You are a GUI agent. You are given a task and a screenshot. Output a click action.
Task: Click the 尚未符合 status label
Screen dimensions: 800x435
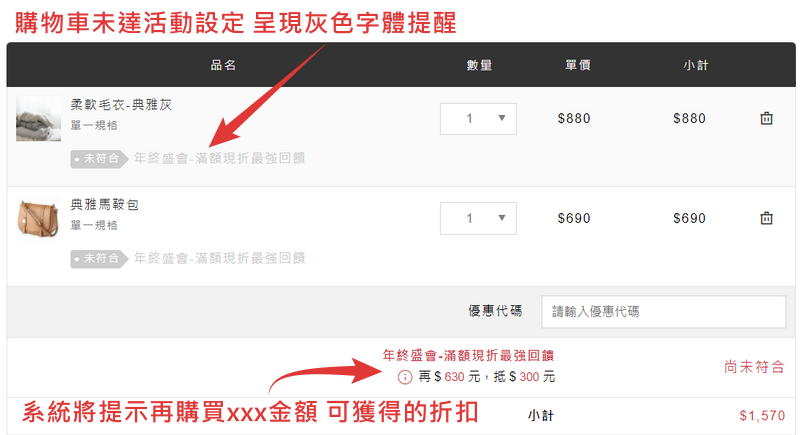[754, 366]
